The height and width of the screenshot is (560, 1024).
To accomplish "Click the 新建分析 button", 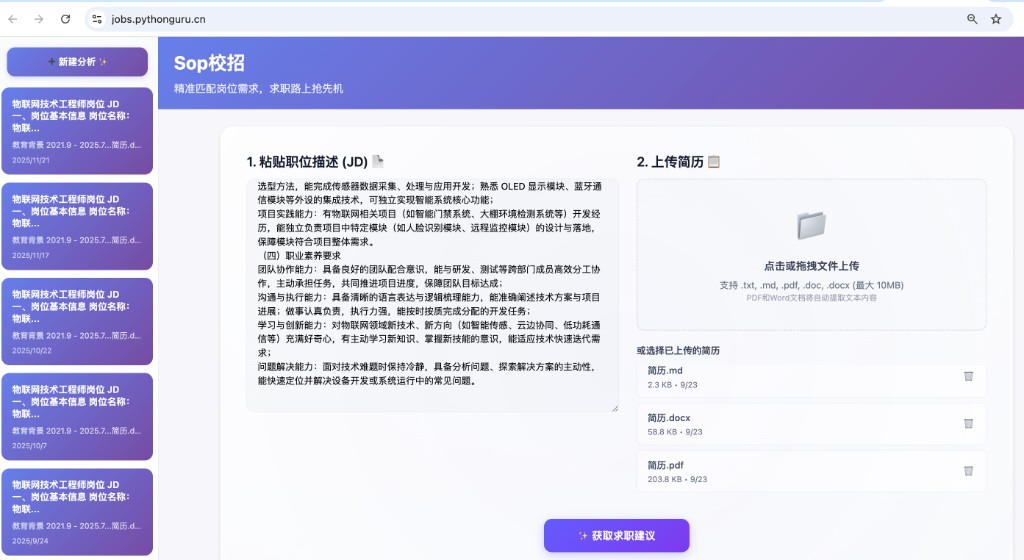I will 77,62.
